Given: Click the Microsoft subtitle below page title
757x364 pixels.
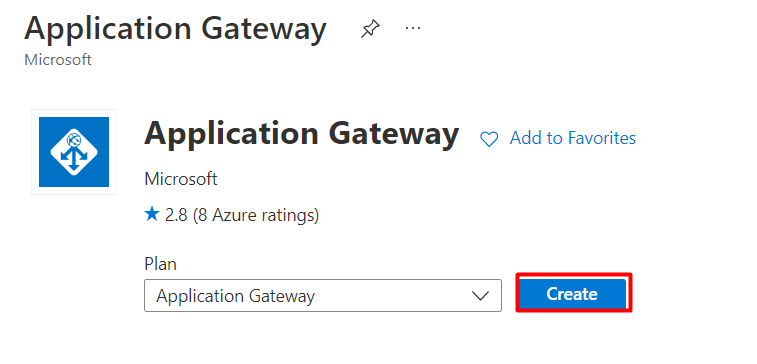Looking at the screenshot, I should click(58, 60).
